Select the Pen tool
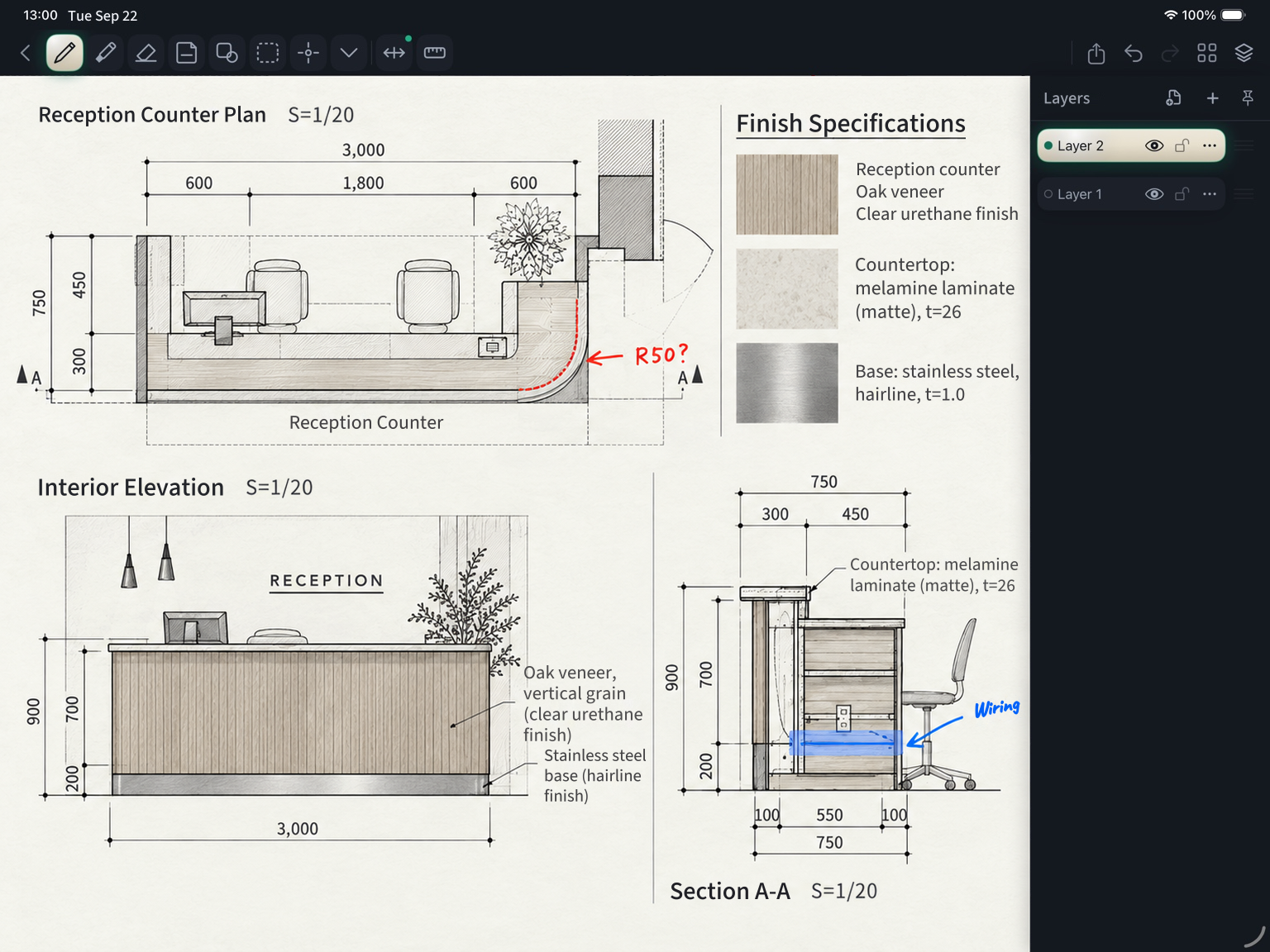Screen dimensions: 1270x952 point(64,53)
